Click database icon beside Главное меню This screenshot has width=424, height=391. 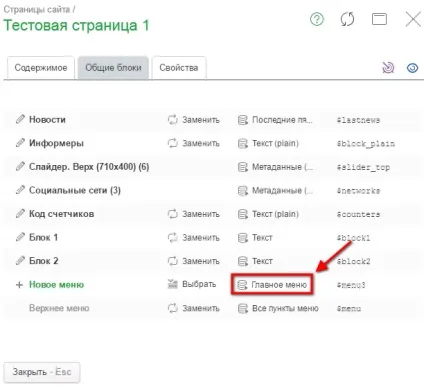[x=242, y=285]
